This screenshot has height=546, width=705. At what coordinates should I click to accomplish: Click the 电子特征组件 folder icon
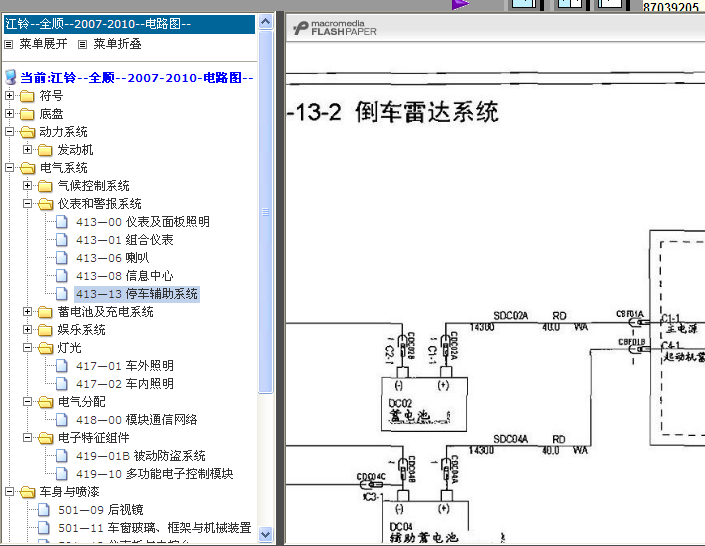pos(45,438)
